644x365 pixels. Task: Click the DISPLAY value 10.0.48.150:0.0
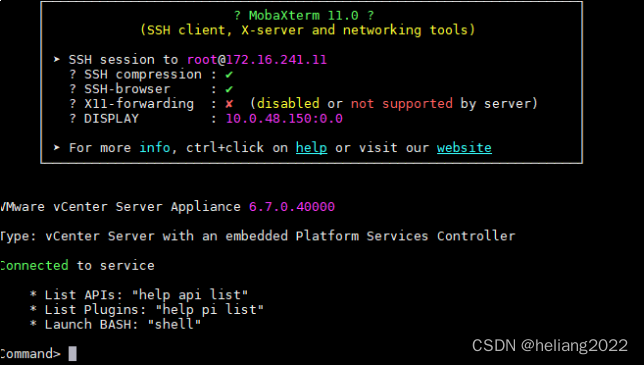tap(284, 119)
